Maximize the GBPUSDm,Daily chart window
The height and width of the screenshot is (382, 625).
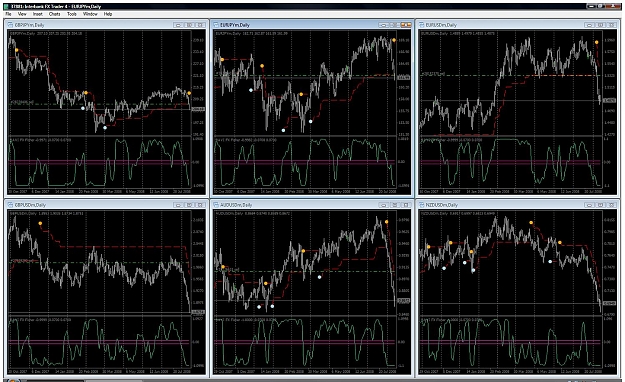coord(190,205)
